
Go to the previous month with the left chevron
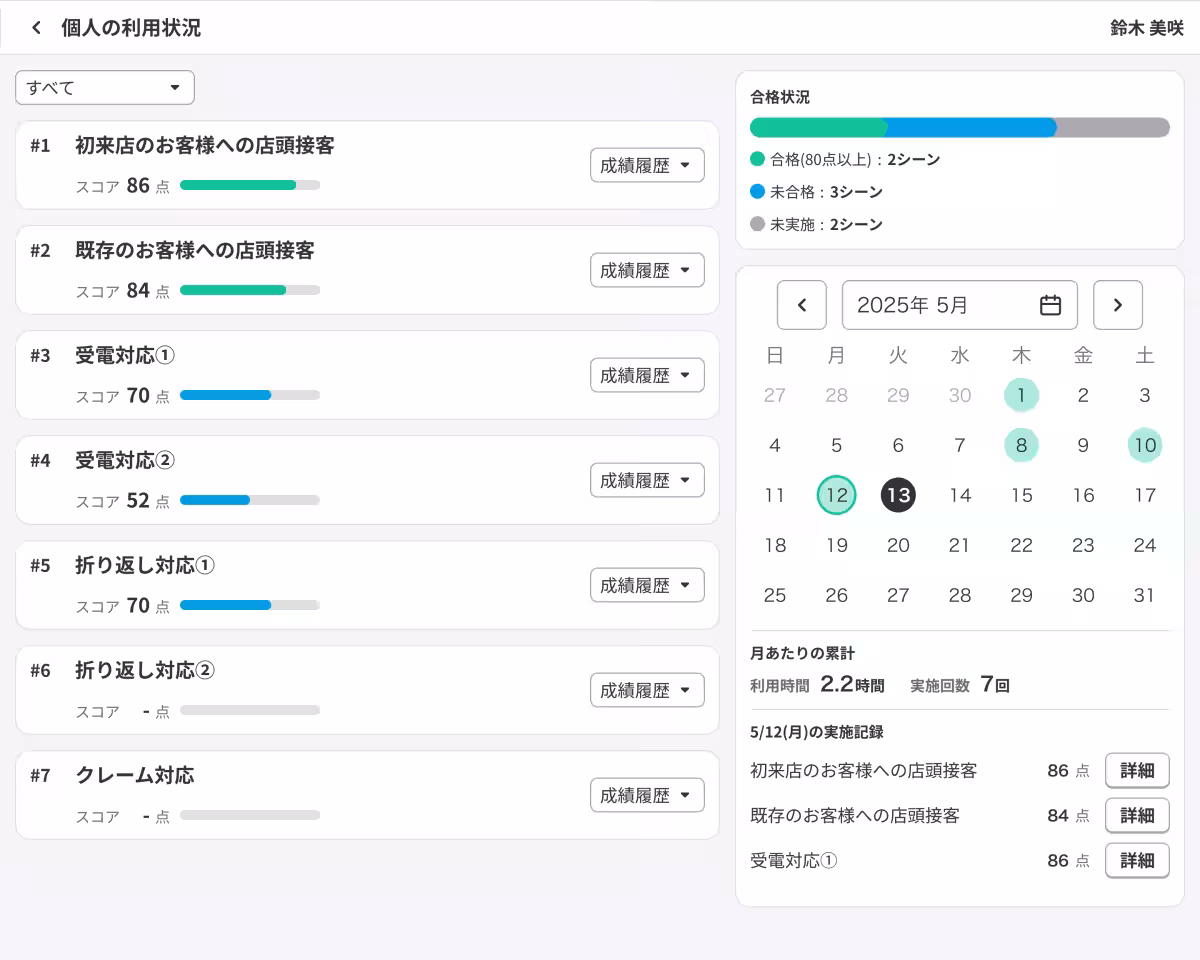802,305
